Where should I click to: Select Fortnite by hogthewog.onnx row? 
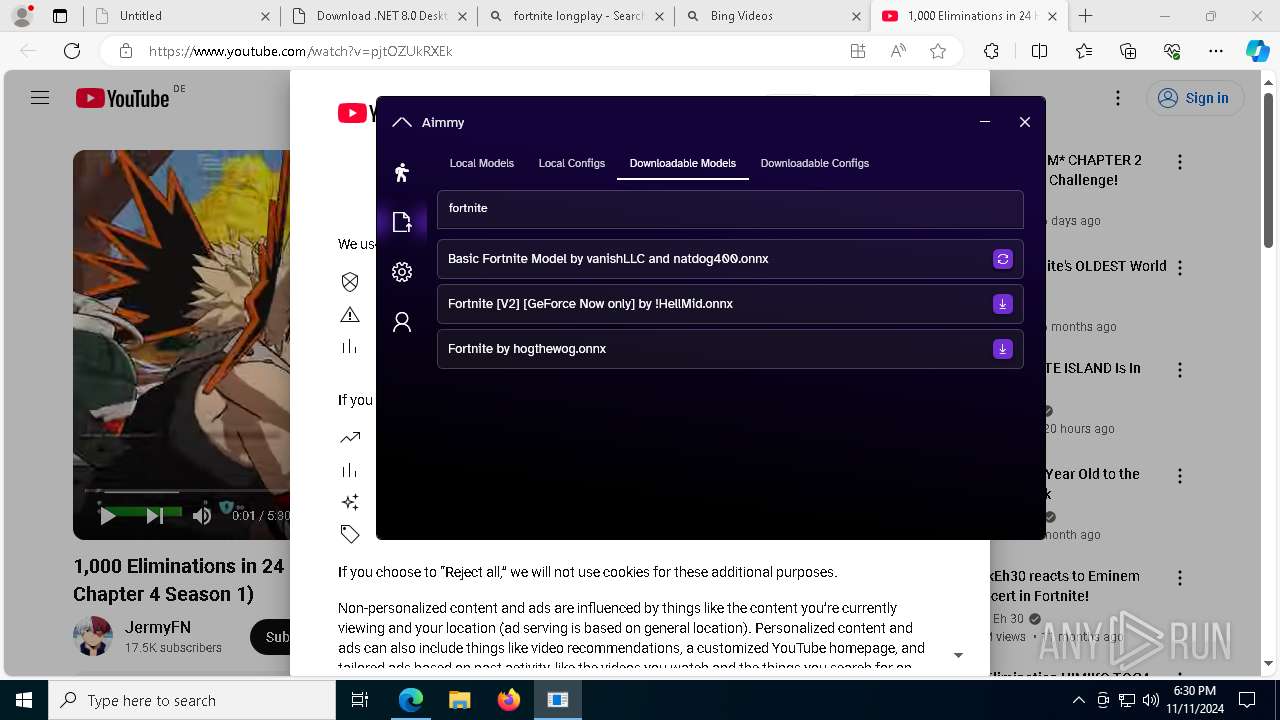730,349
